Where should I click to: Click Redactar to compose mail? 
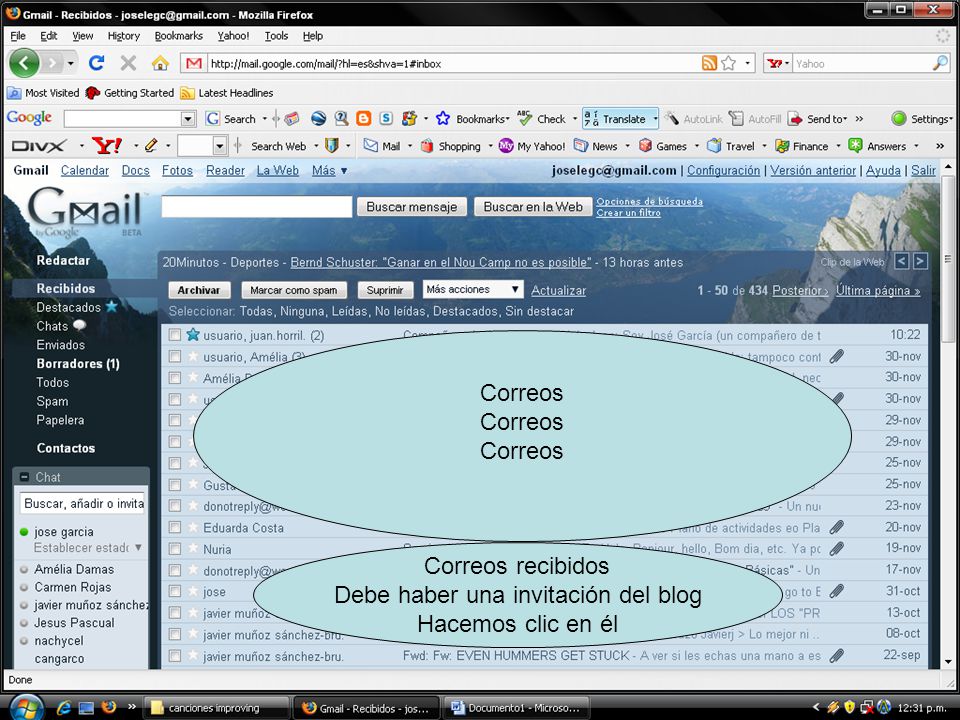63,260
